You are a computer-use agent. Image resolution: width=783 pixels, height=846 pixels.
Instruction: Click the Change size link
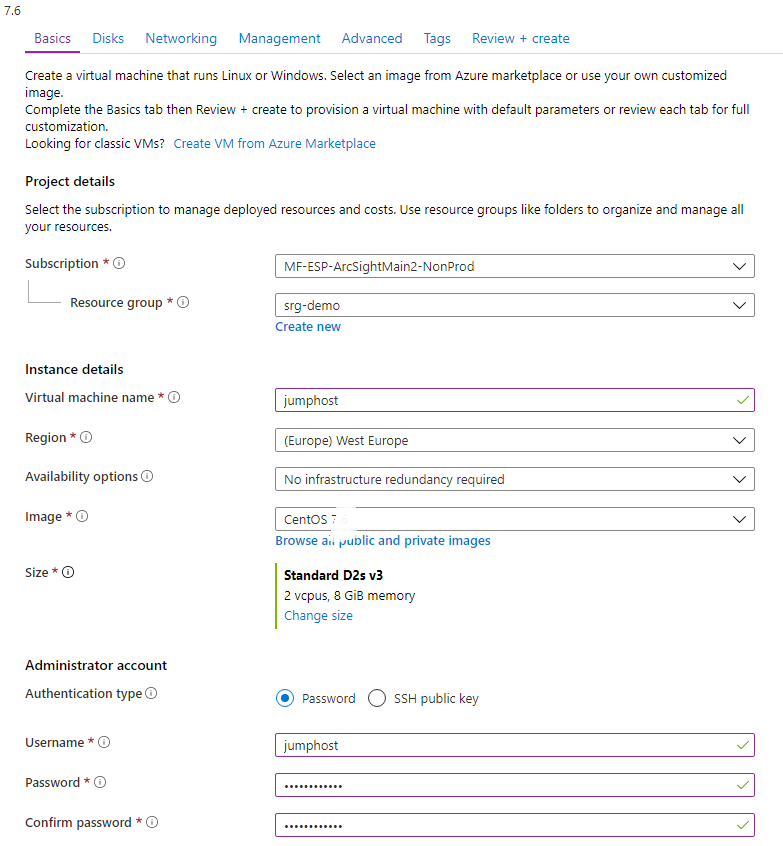coord(318,616)
